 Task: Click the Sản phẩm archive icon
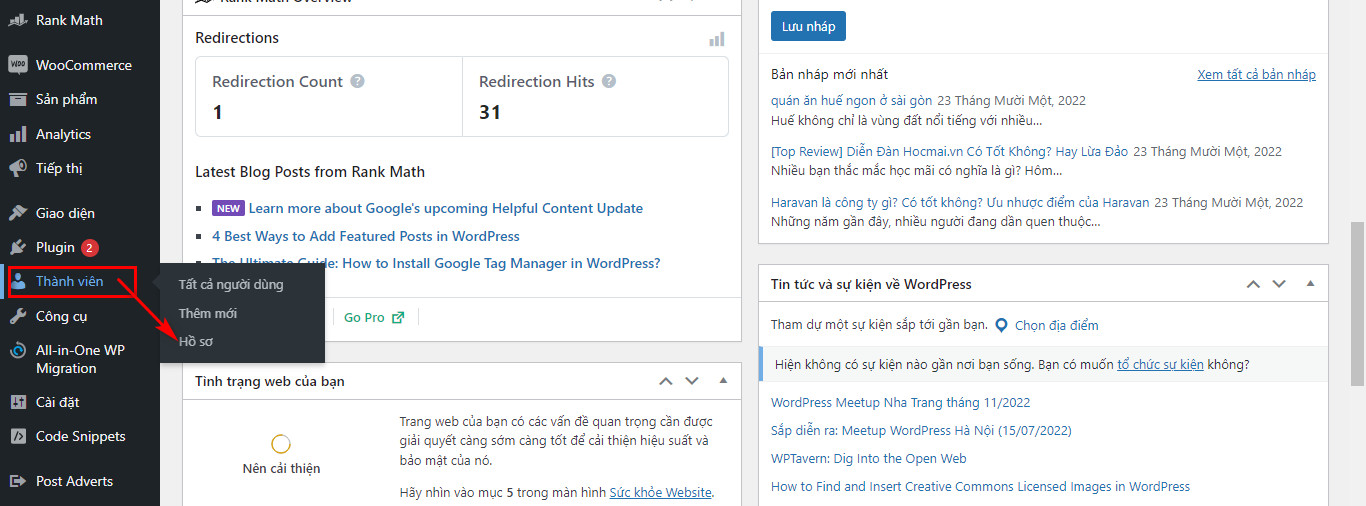click(x=18, y=99)
